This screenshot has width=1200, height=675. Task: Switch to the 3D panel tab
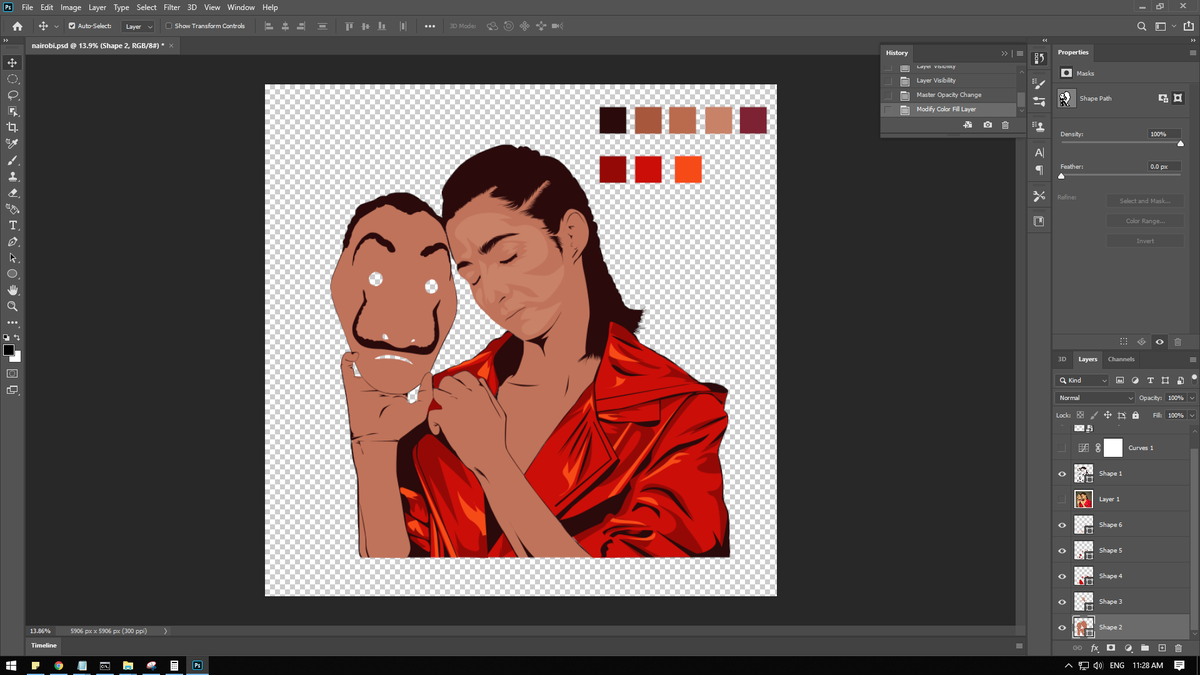click(x=1062, y=359)
